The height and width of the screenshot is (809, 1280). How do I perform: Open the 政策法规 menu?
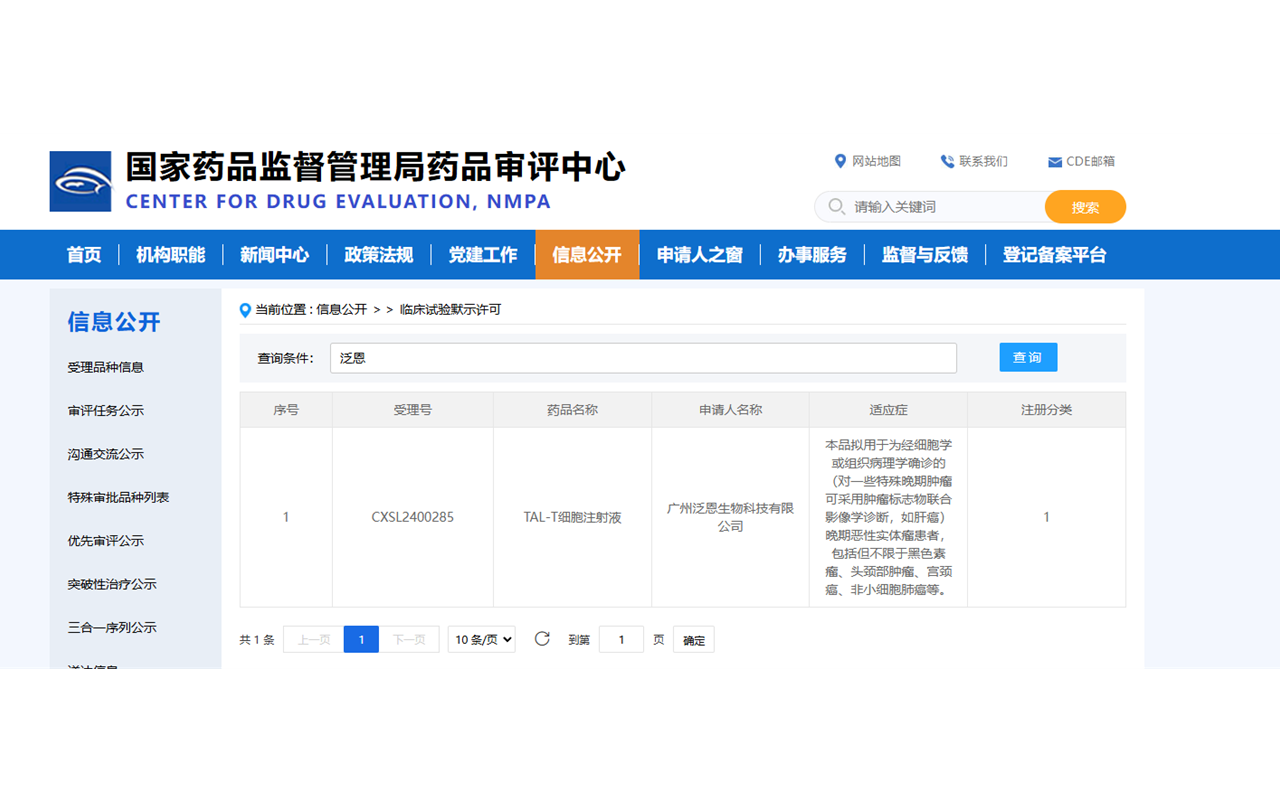click(379, 255)
